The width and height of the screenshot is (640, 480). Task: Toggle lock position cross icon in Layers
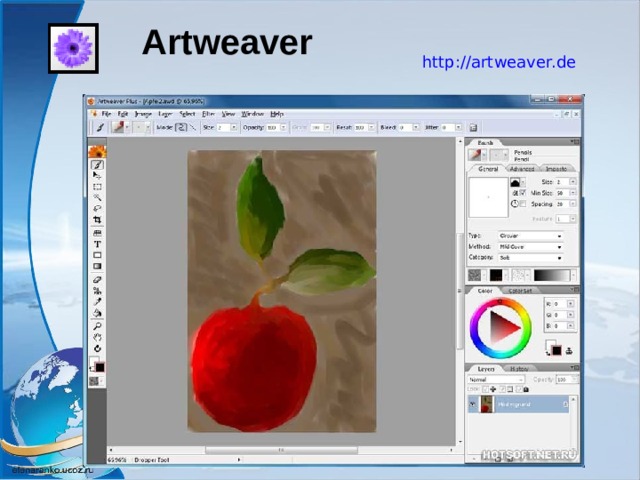(x=493, y=390)
